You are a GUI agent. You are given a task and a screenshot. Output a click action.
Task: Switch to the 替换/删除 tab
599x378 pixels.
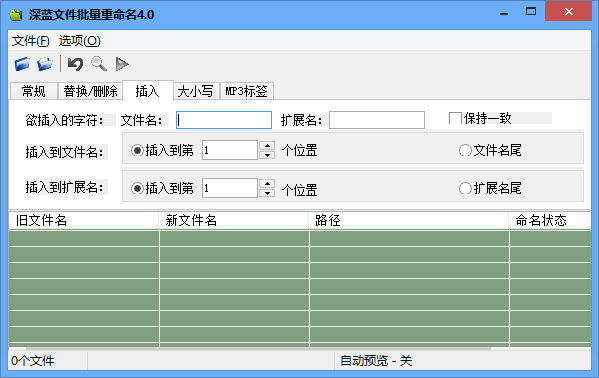point(90,91)
